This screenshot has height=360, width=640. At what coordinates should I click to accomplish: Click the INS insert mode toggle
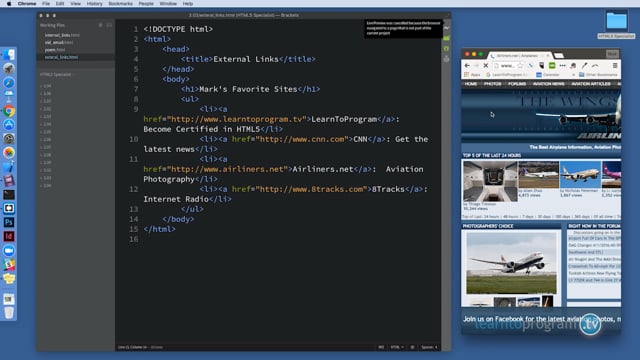pos(381,347)
